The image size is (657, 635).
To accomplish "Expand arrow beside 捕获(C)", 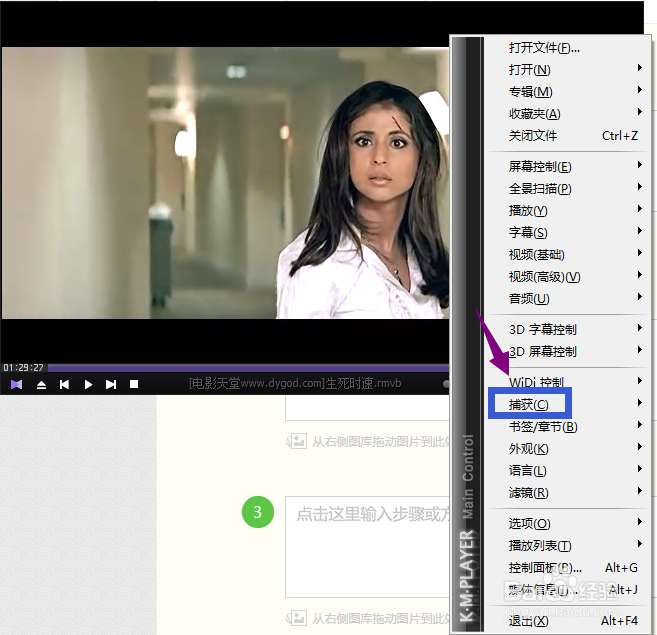I will (x=639, y=403).
